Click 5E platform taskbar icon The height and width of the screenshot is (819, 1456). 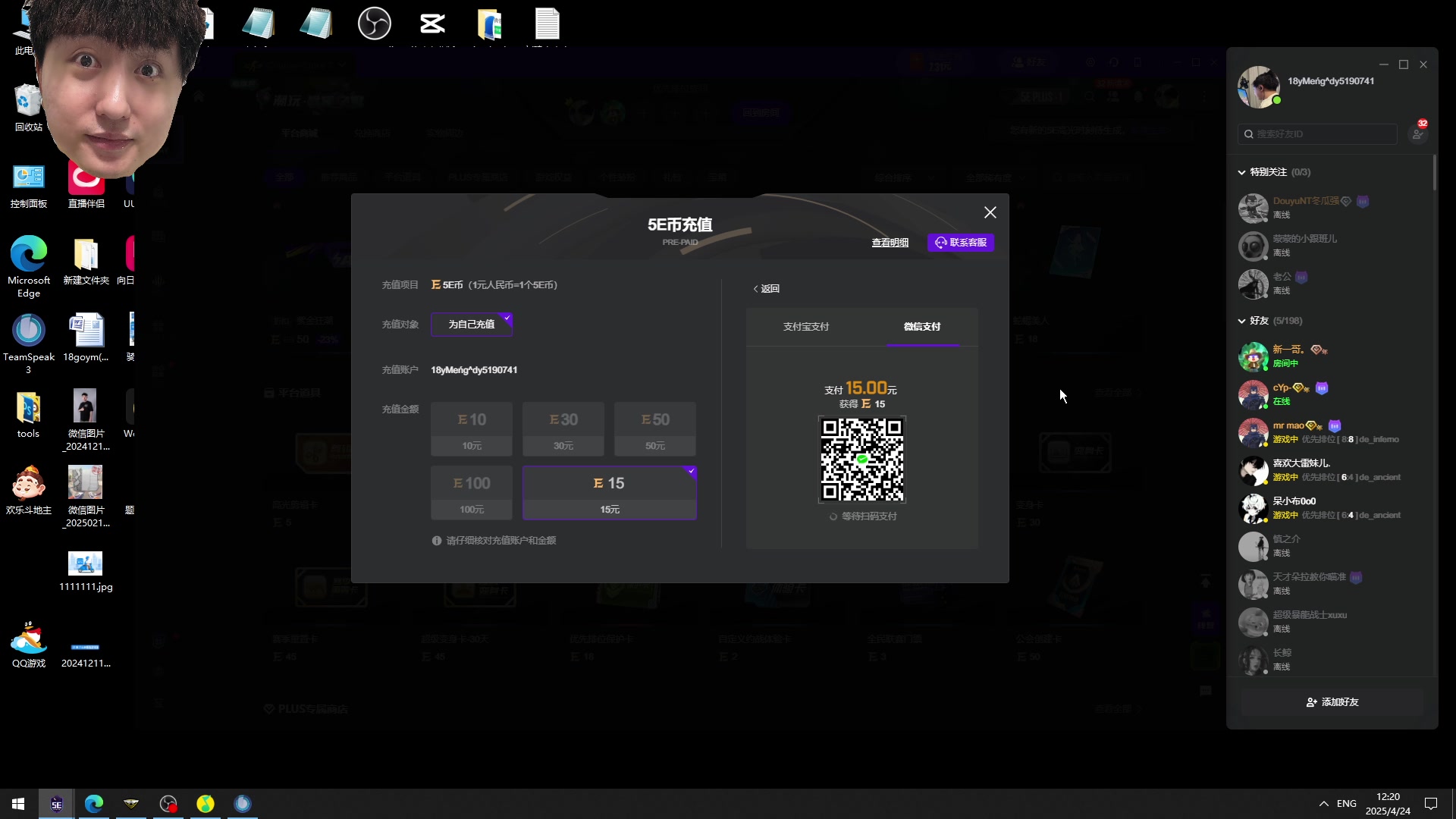click(x=57, y=804)
